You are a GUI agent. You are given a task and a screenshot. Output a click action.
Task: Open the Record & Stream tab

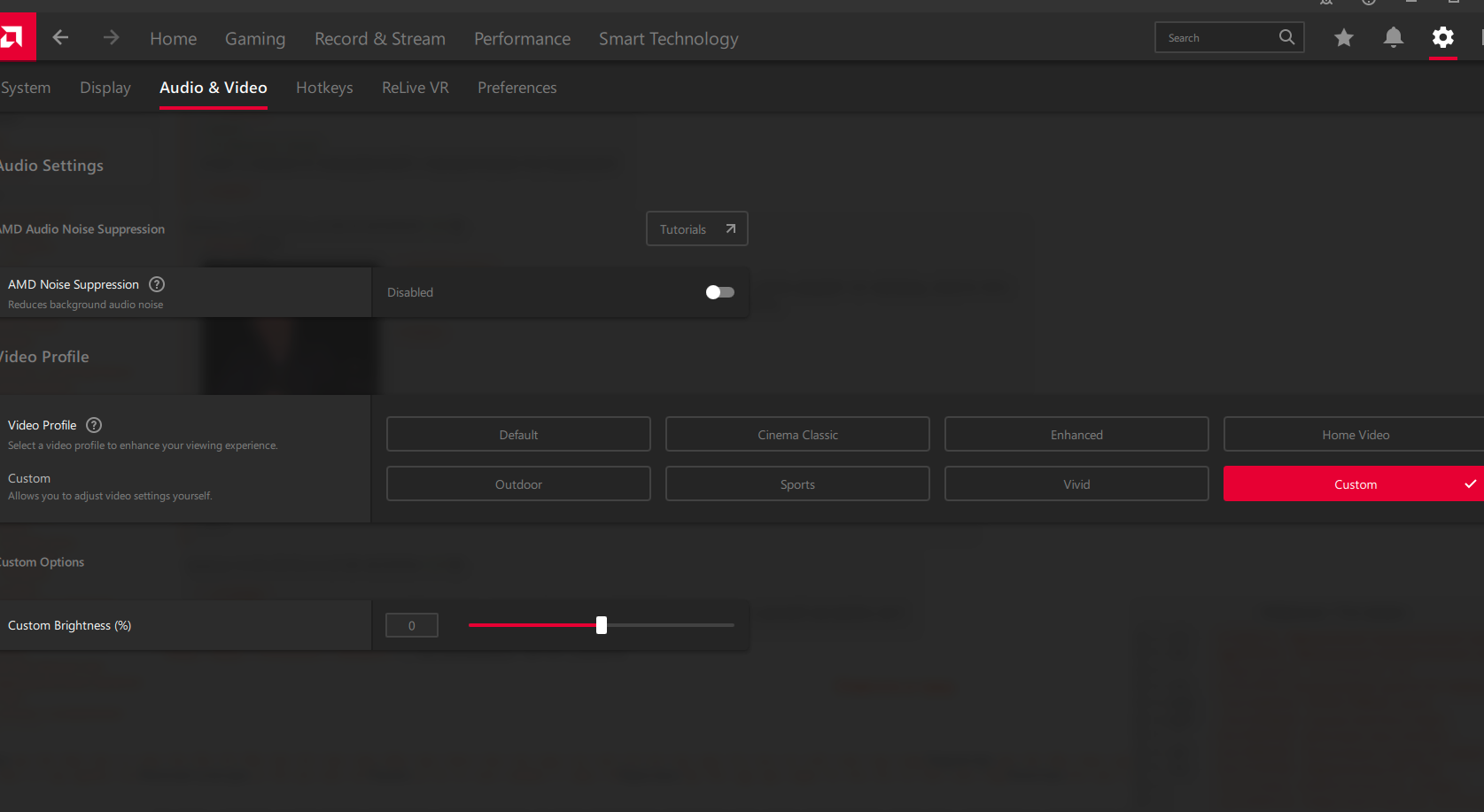pos(380,39)
